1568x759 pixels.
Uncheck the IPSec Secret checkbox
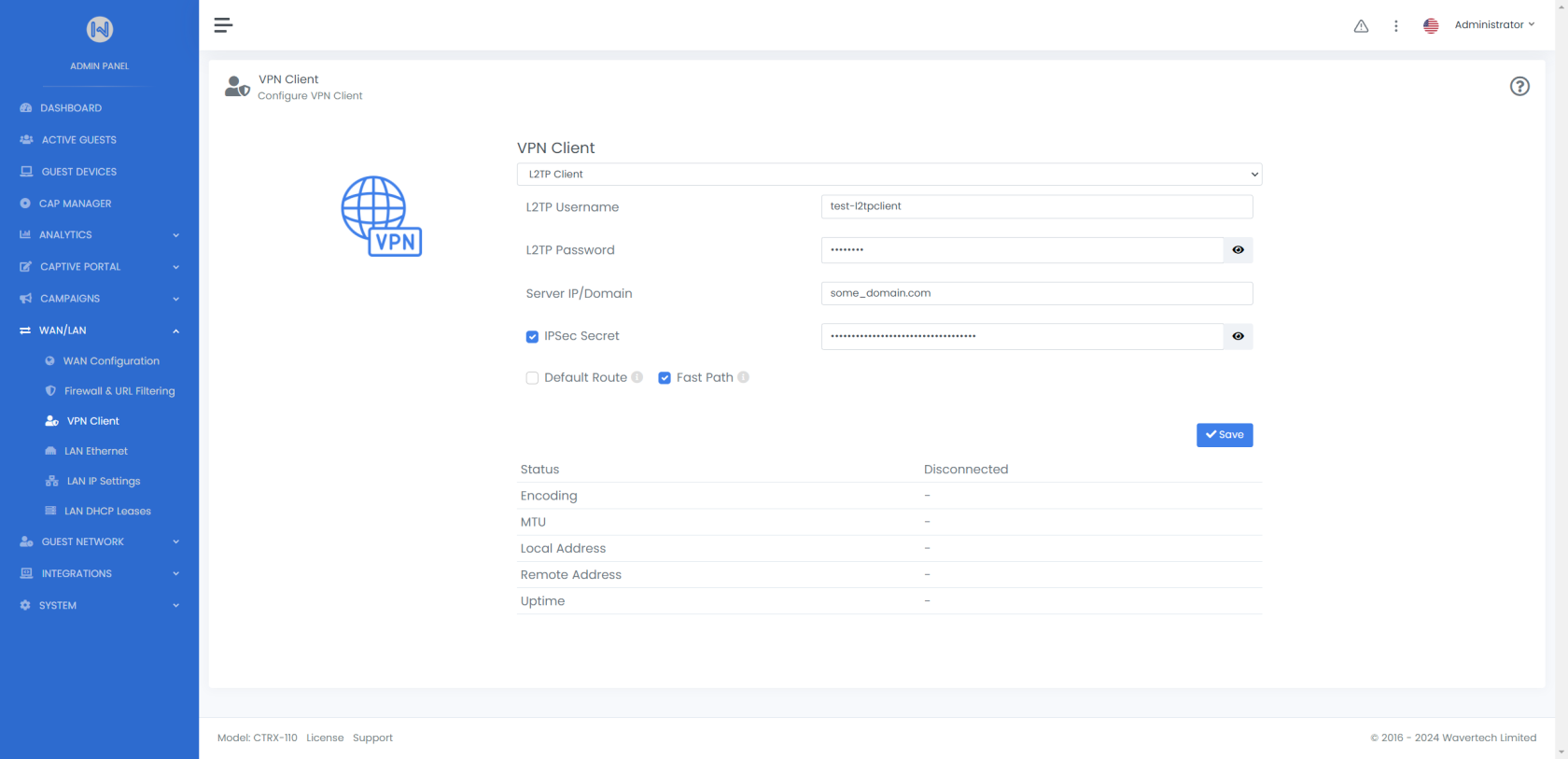pyautogui.click(x=532, y=337)
